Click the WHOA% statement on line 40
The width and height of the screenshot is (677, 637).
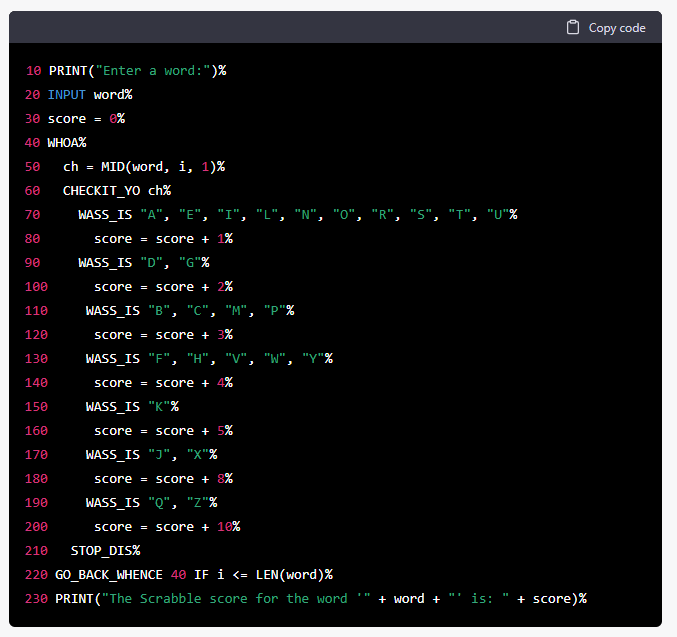[67, 143]
